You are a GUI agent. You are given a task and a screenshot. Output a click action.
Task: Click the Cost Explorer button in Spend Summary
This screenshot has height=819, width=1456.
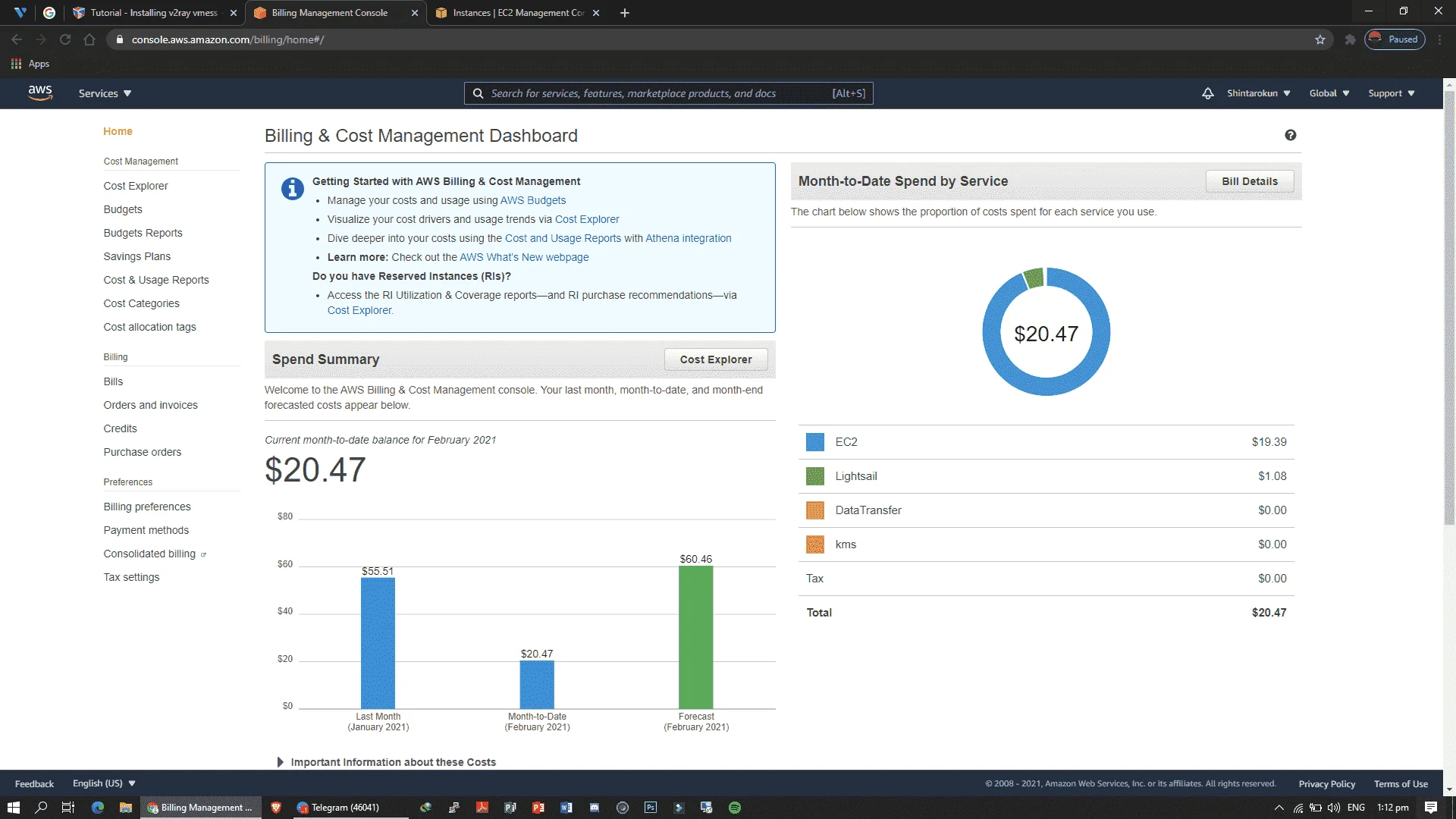[716, 359]
